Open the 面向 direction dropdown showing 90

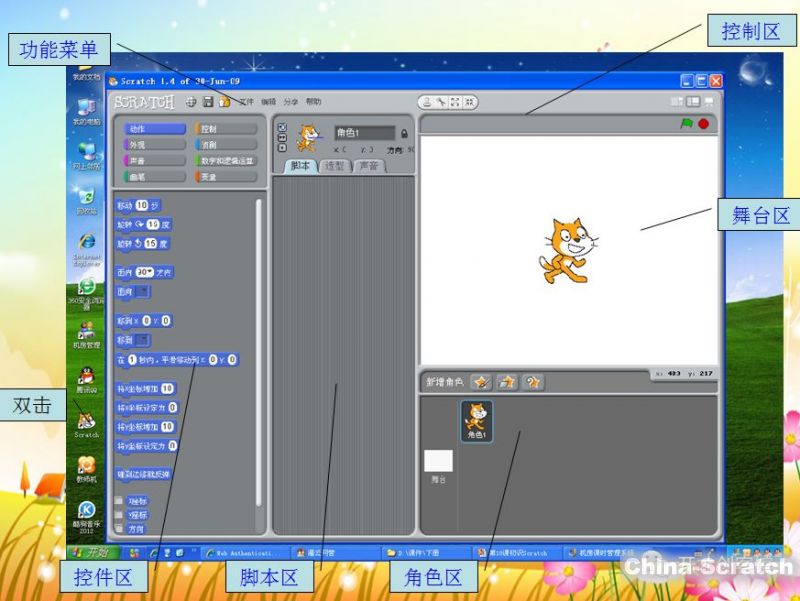tap(144, 272)
